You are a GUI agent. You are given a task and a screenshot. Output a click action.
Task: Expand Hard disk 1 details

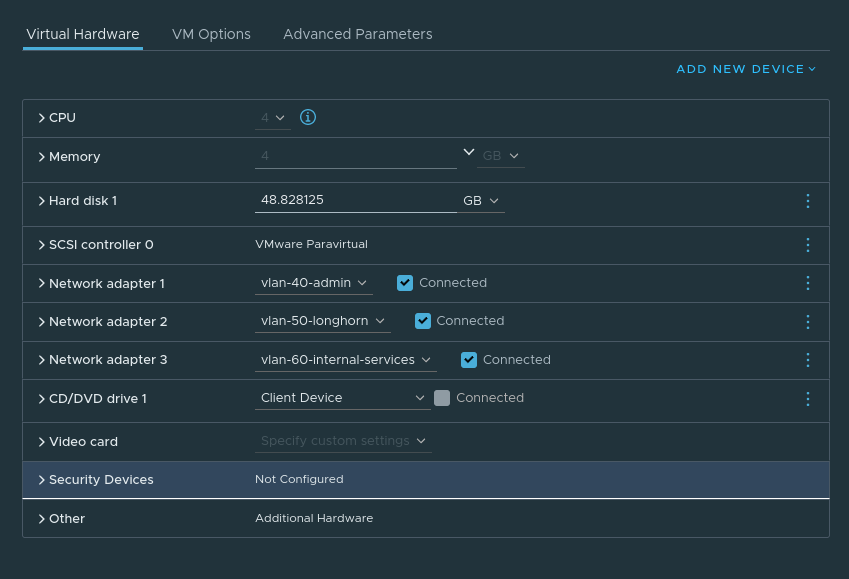pyautogui.click(x=42, y=200)
